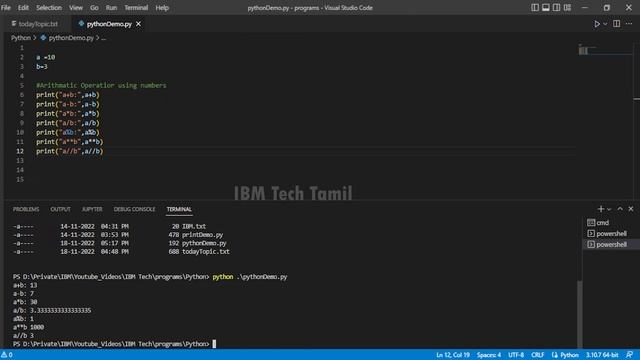Click the code minimap preview

(604, 51)
